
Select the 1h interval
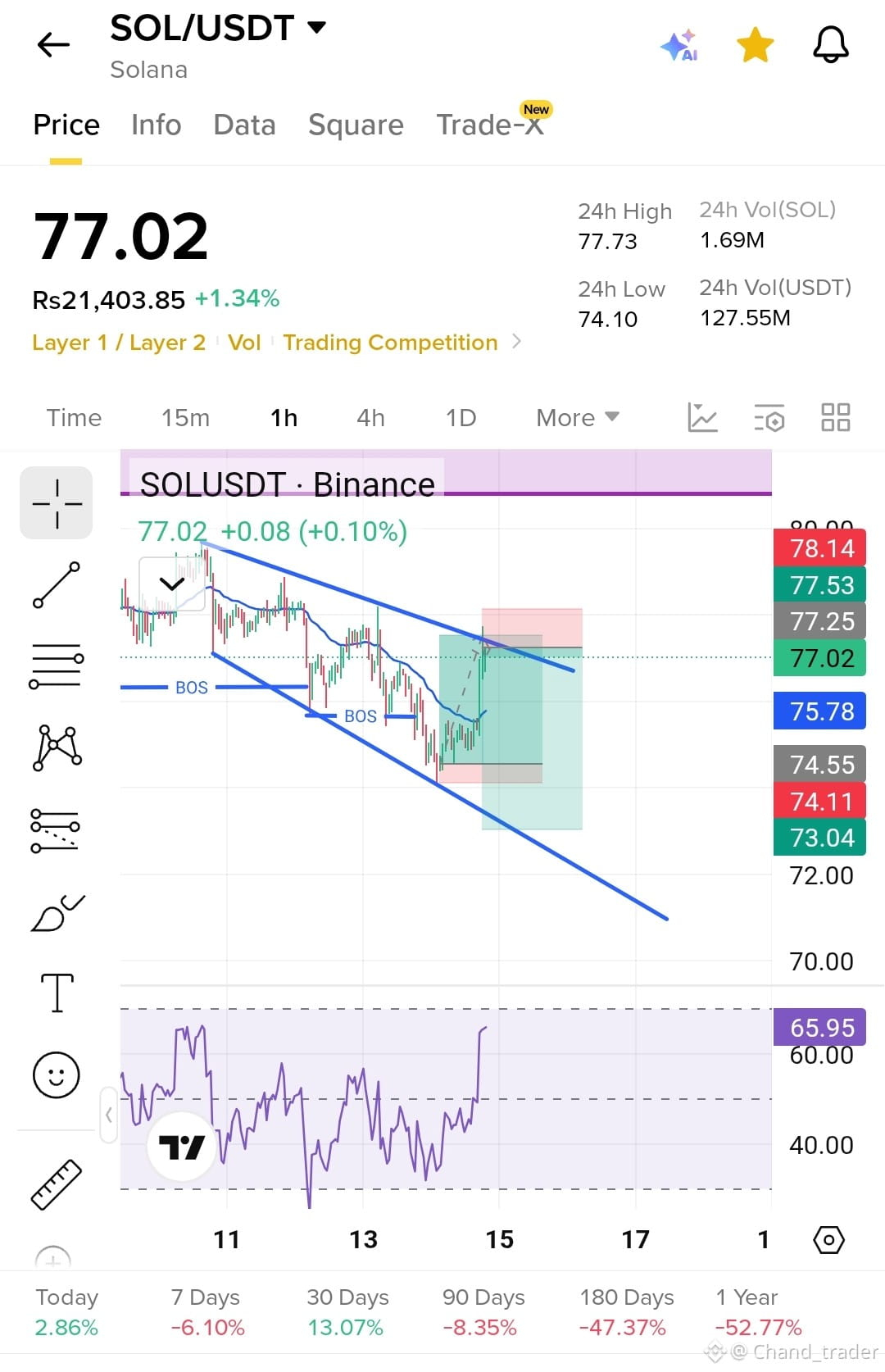[x=284, y=418]
